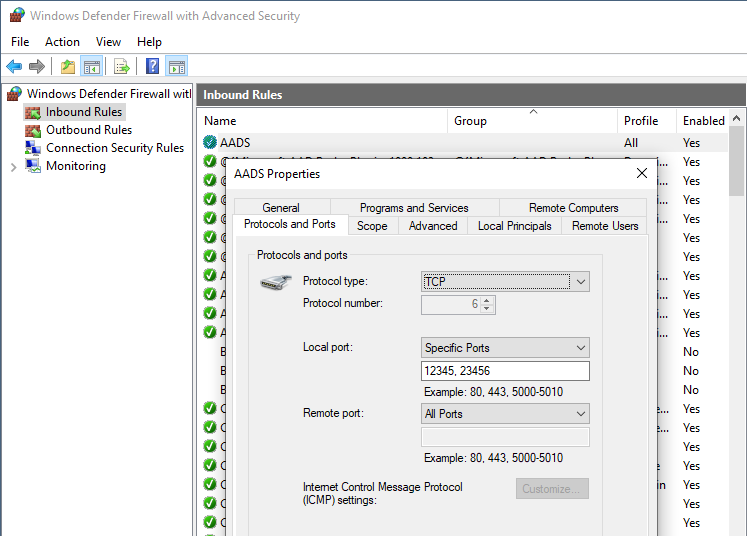This screenshot has width=747, height=536.
Task: Click the Export List toolbar icon
Action: click(x=122, y=67)
